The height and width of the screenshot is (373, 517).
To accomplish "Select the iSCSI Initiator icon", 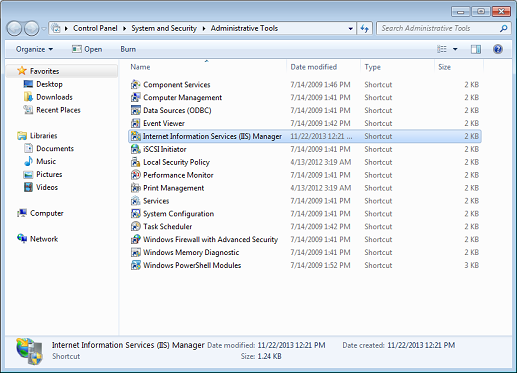I will 135,149.
